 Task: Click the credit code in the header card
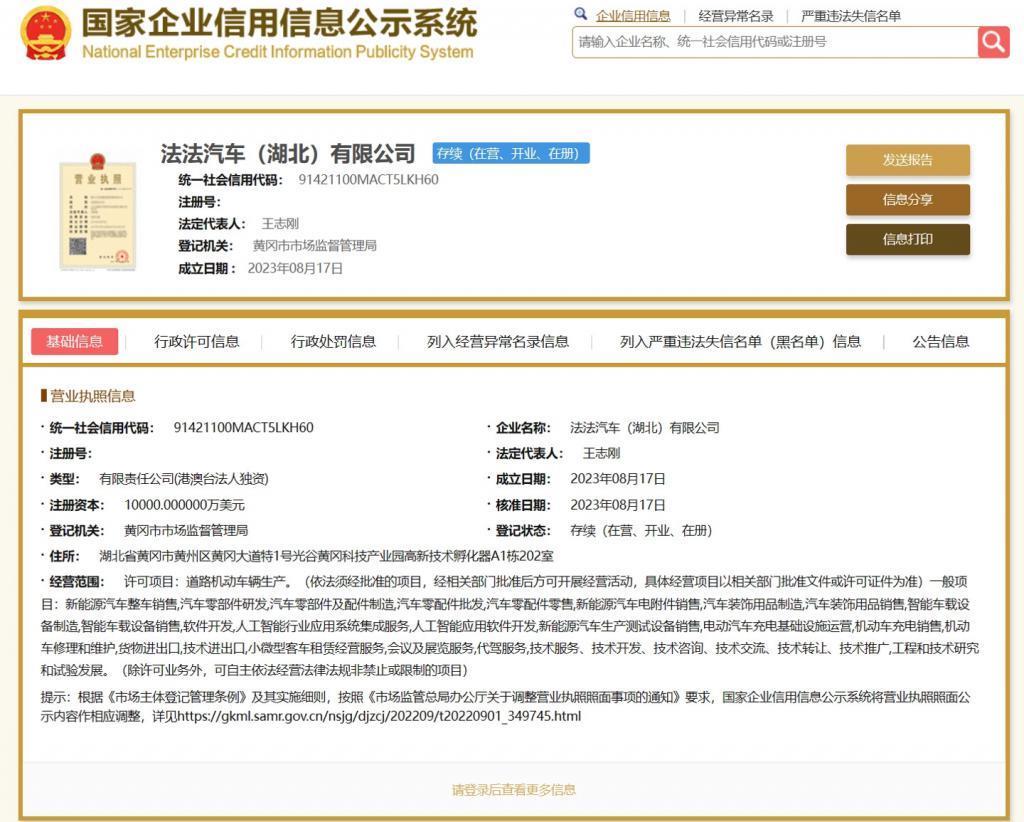[x=368, y=180]
